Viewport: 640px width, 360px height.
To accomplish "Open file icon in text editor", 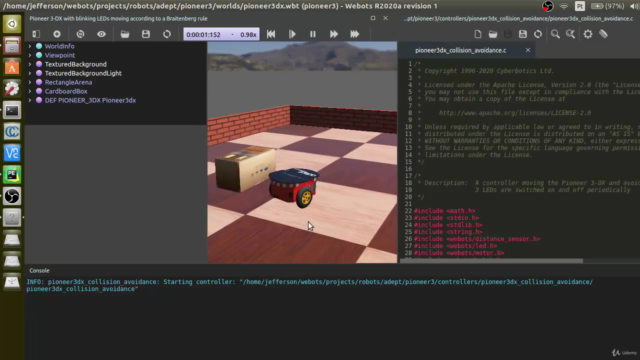I will pyautogui.click(x=493, y=34).
